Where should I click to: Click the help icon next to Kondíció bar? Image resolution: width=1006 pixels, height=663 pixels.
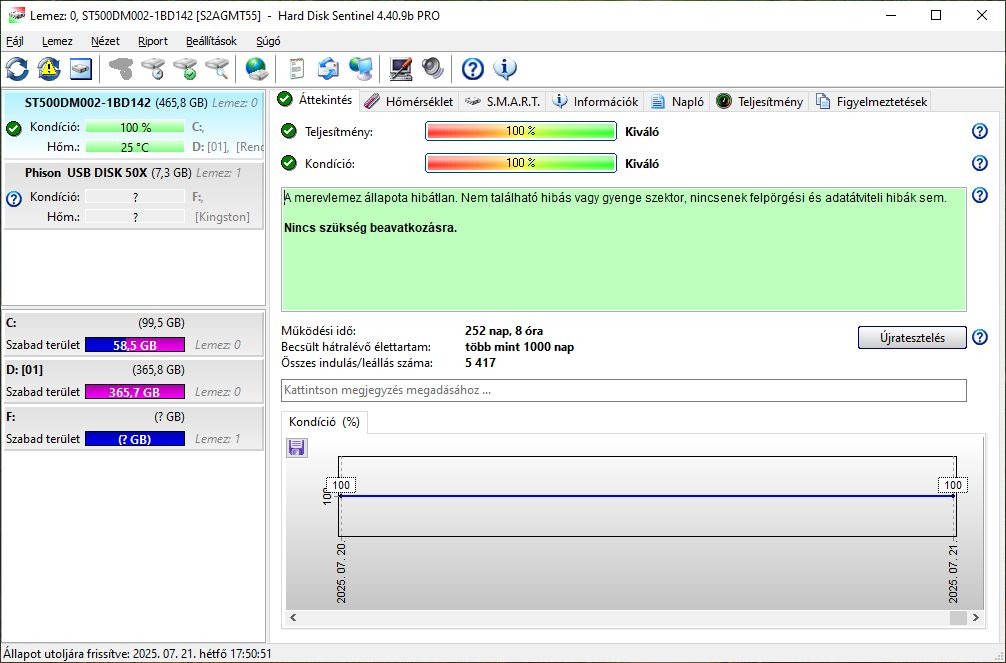pos(980,163)
